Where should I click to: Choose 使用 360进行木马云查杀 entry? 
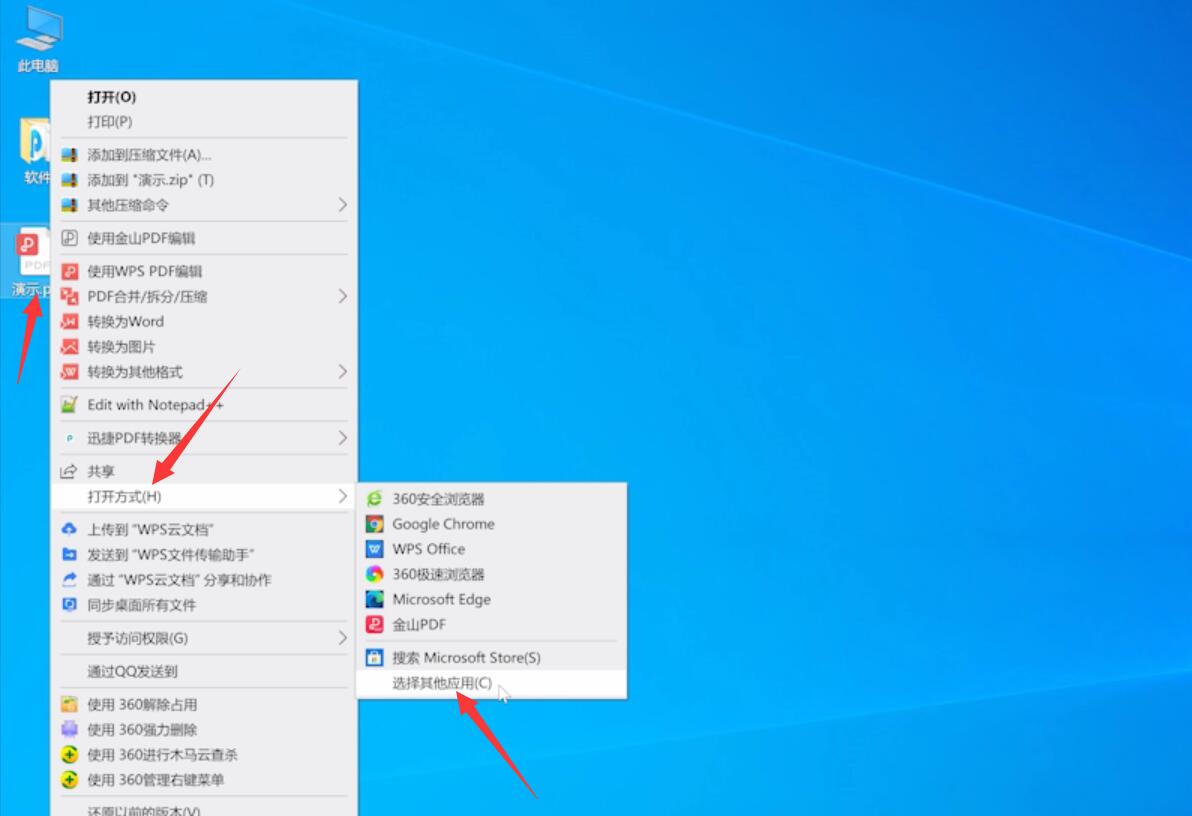point(204,754)
